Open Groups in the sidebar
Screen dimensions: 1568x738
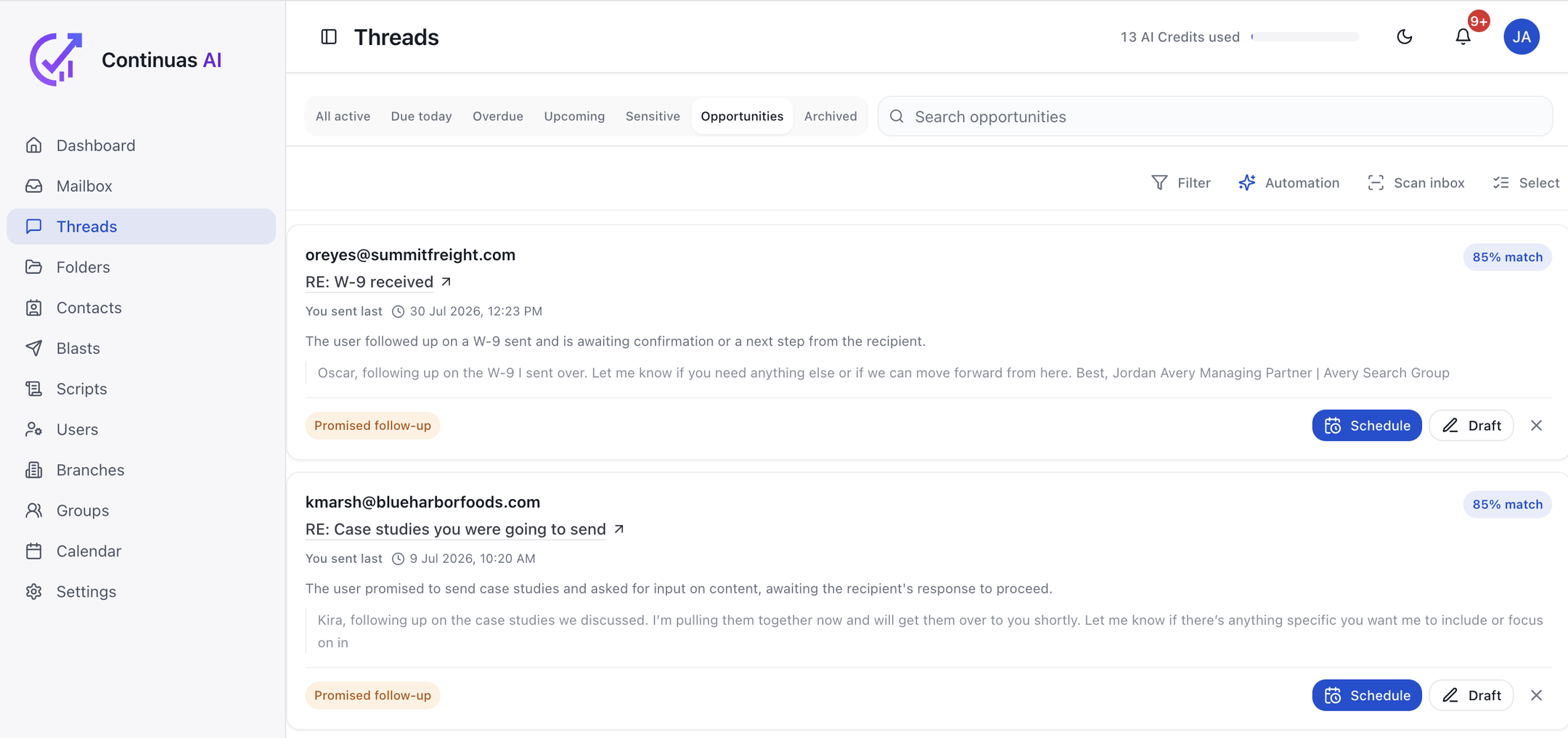coord(142,511)
